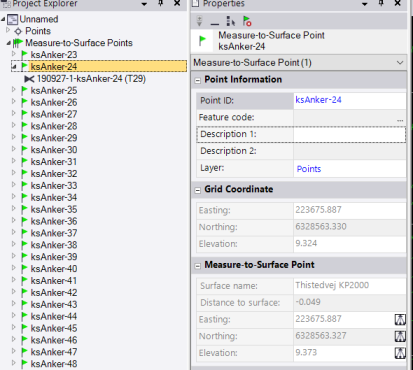Viewport: 413px width, 370px height.
Task: Close the Project Explorer panel
Action: point(177,3)
